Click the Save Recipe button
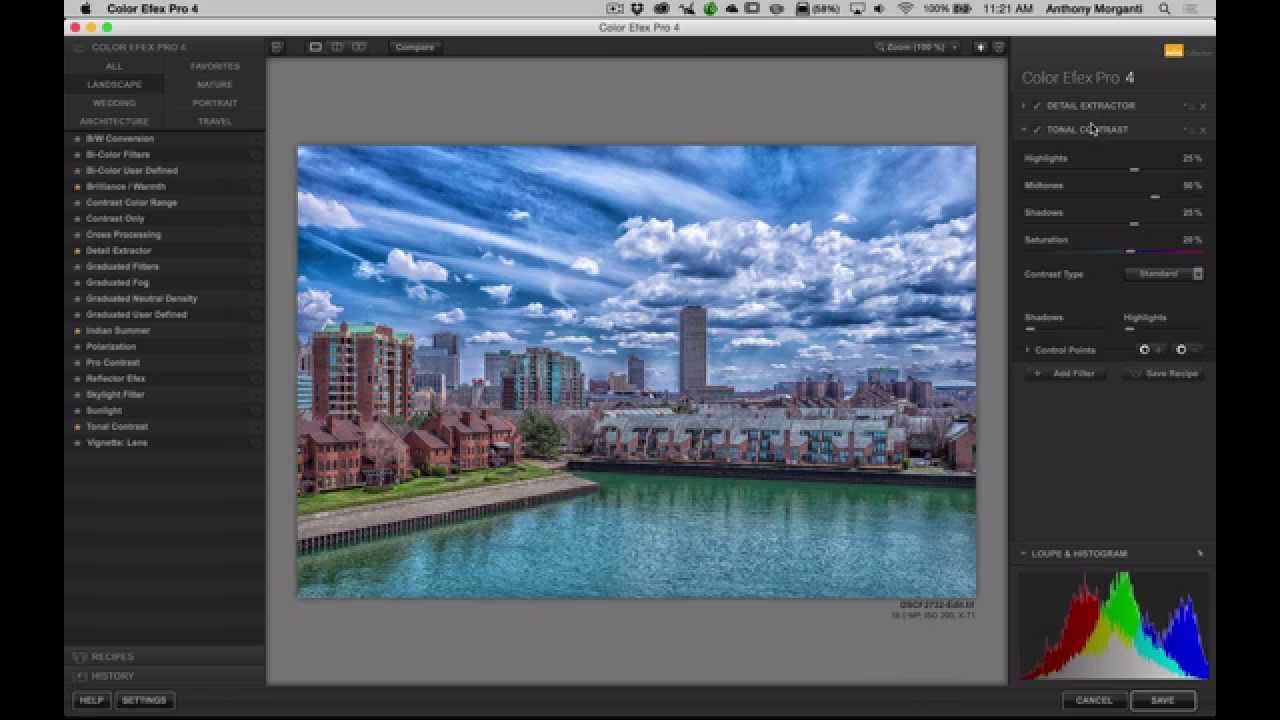This screenshot has width=1280, height=720. pos(1162,373)
